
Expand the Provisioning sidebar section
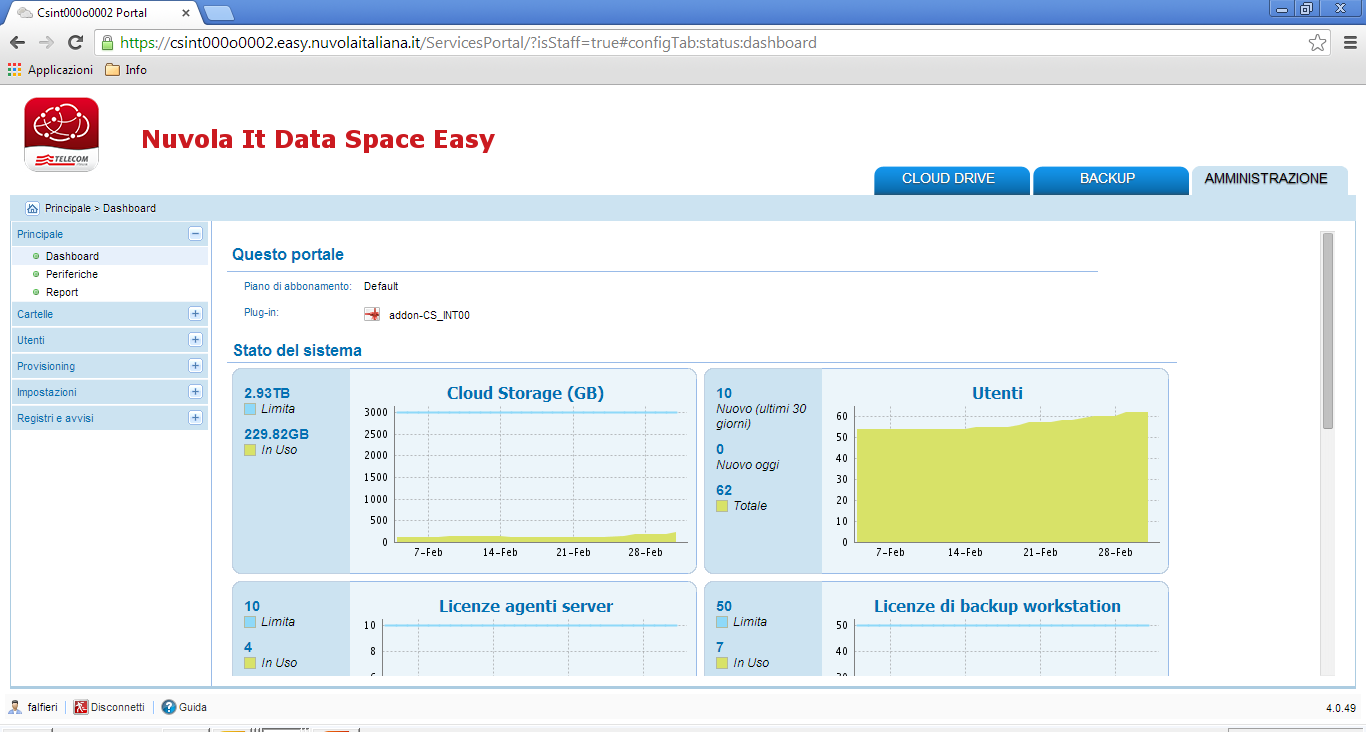coord(195,366)
